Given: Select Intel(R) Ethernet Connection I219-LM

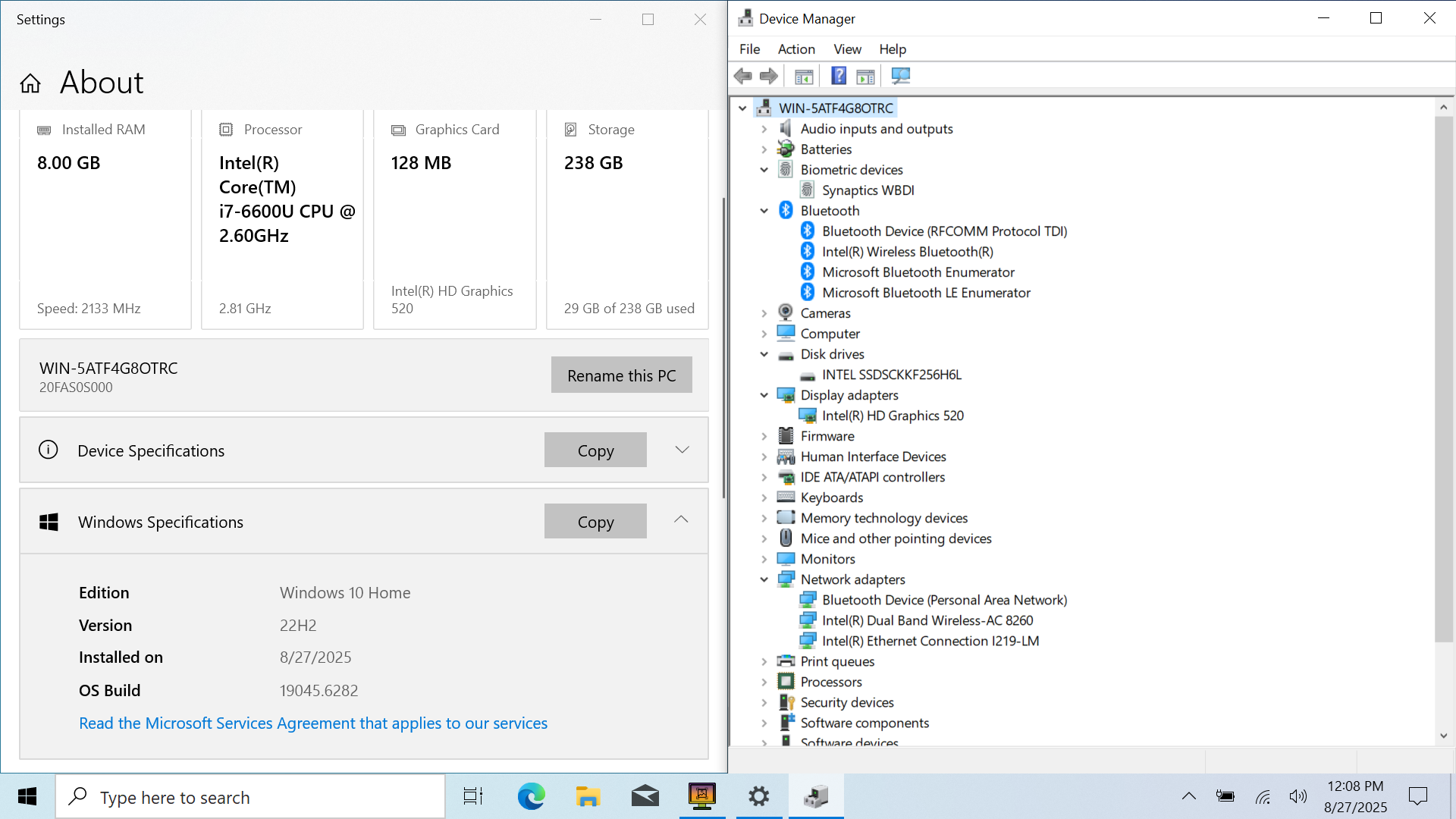Looking at the screenshot, I should [930, 641].
